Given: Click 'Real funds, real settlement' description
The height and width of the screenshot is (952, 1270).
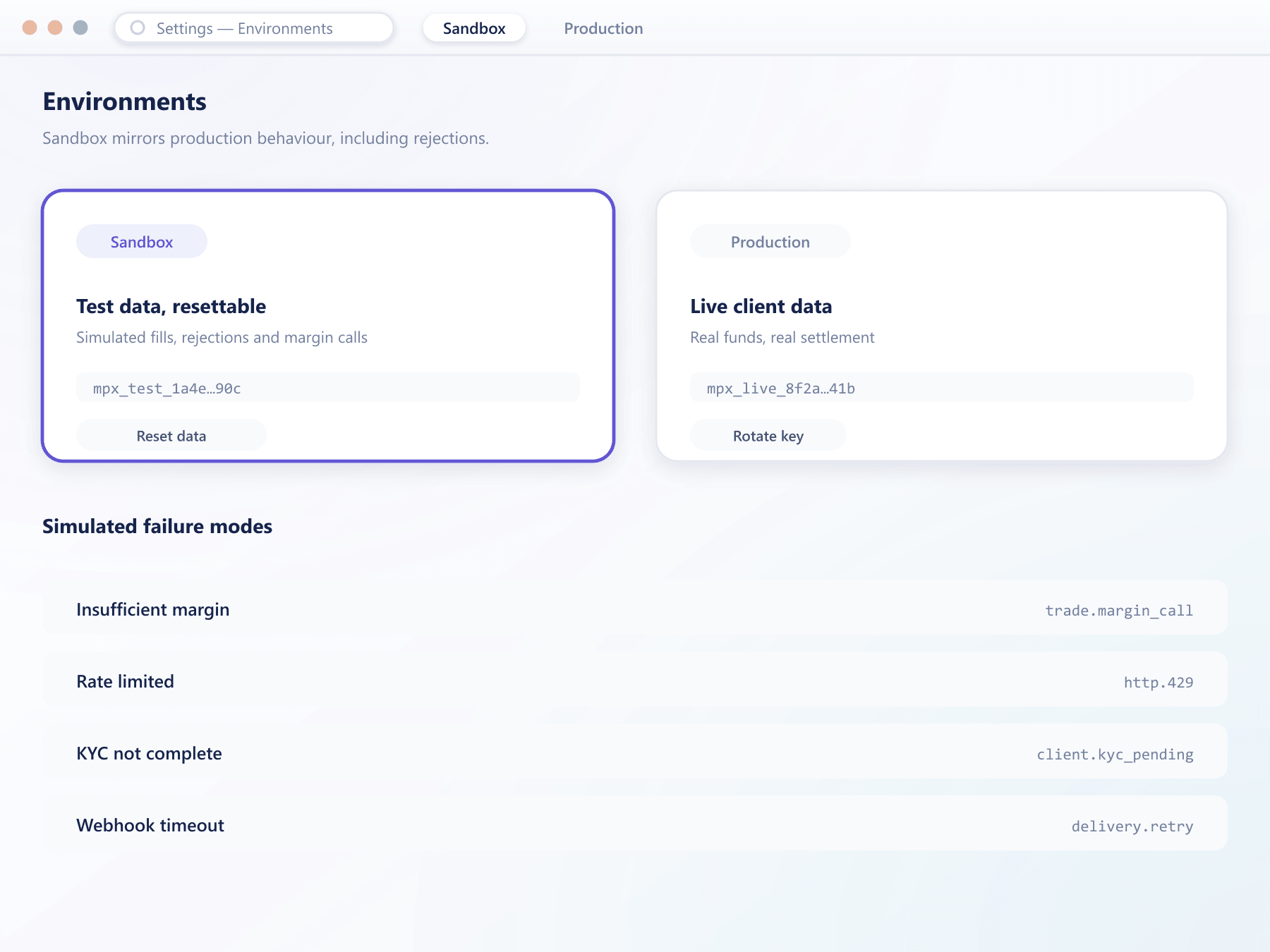Looking at the screenshot, I should tap(782, 337).
